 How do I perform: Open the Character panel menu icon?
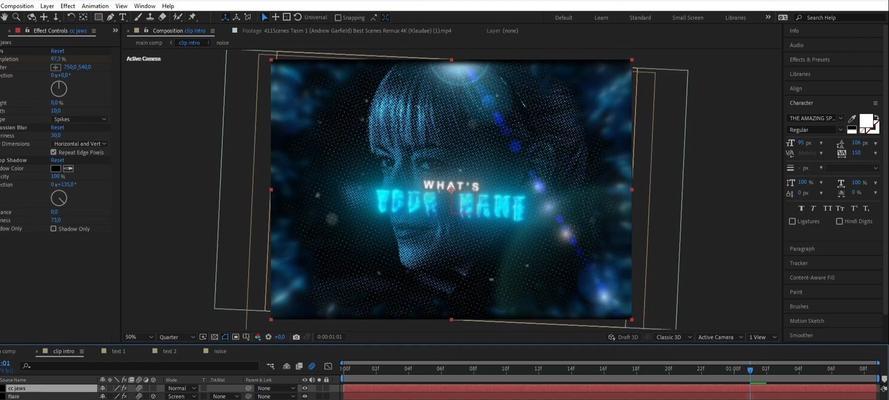click(x=875, y=103)
